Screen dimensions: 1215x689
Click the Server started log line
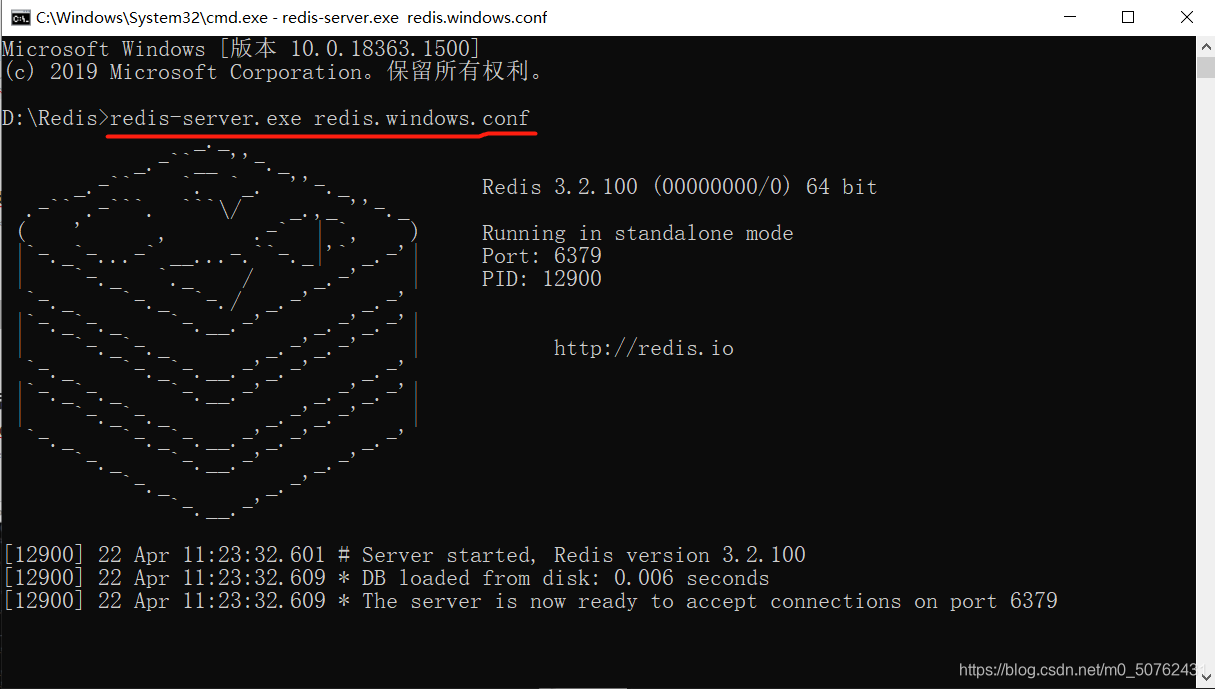click(404, 555)
